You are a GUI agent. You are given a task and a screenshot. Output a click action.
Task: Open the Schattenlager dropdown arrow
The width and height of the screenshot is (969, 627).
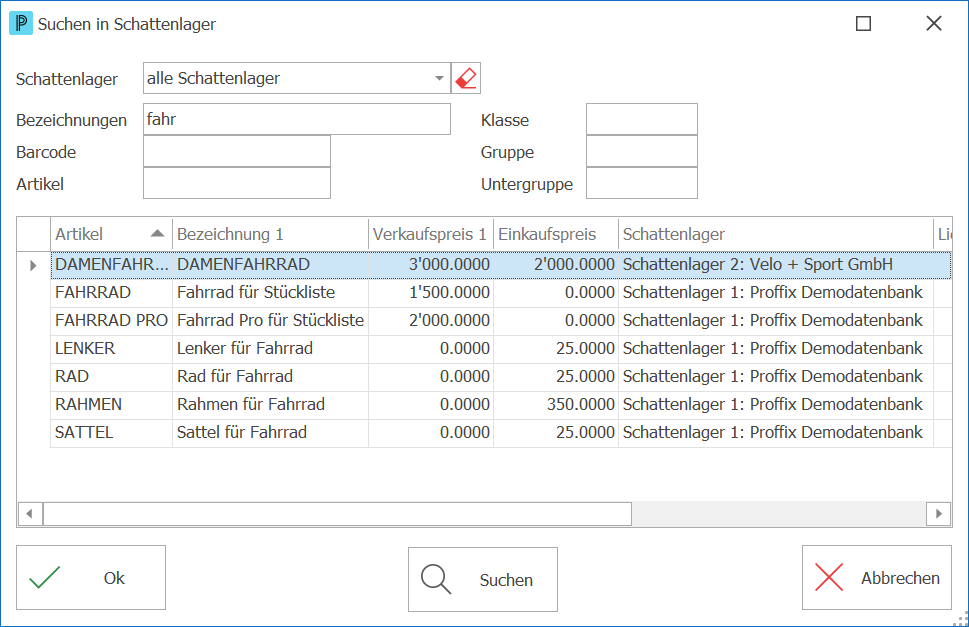[439, 78]
